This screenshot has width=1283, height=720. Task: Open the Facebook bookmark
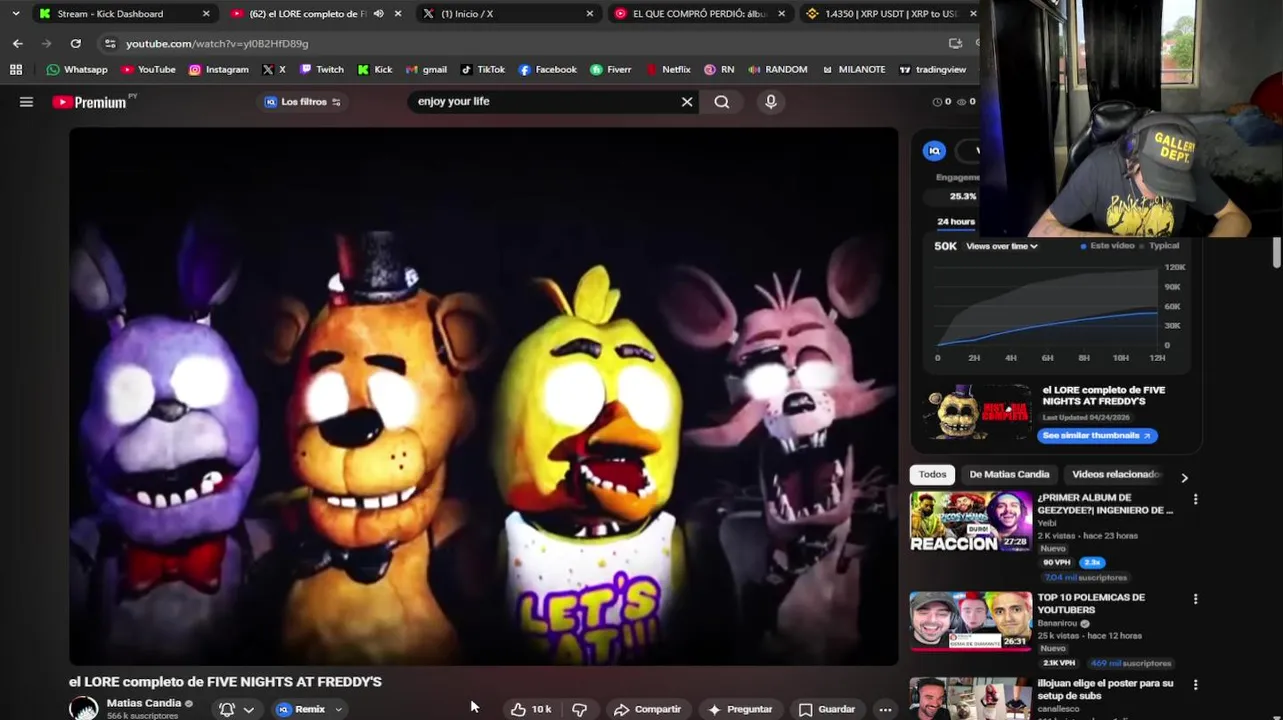548,70
